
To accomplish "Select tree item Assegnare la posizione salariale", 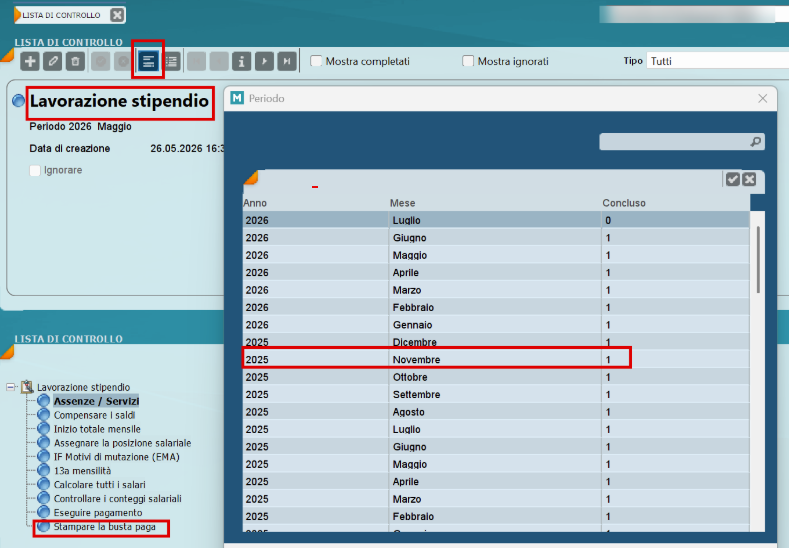I will [122, 443].
